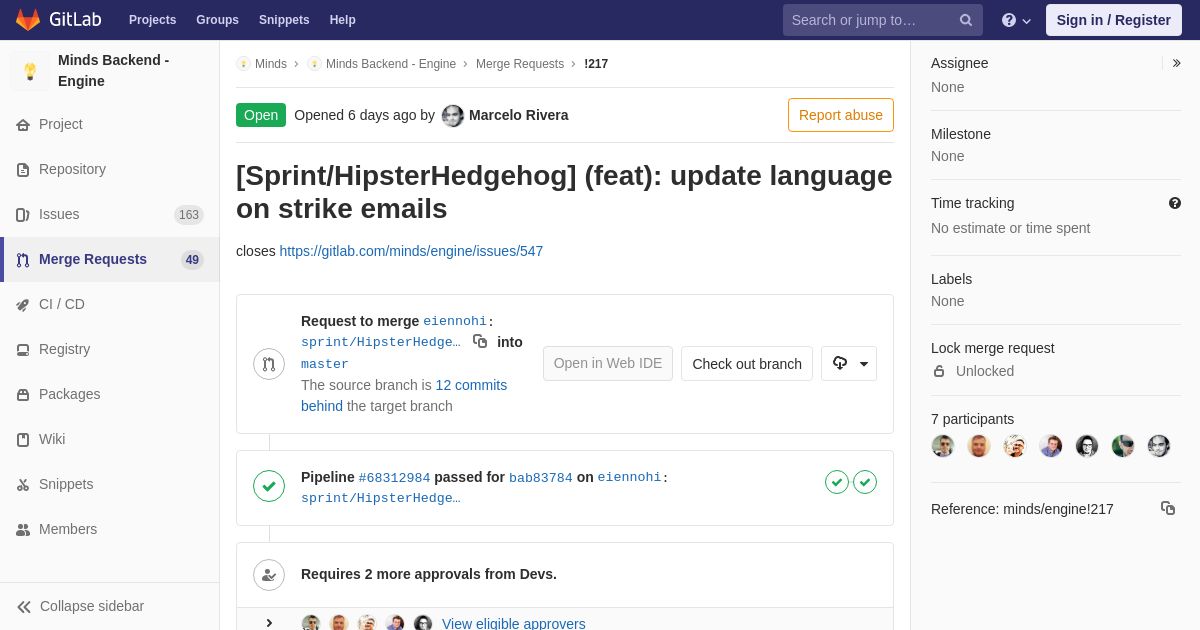Open the Projects menu
This screenshot has width=1200, height=630.
pos(152,20)
